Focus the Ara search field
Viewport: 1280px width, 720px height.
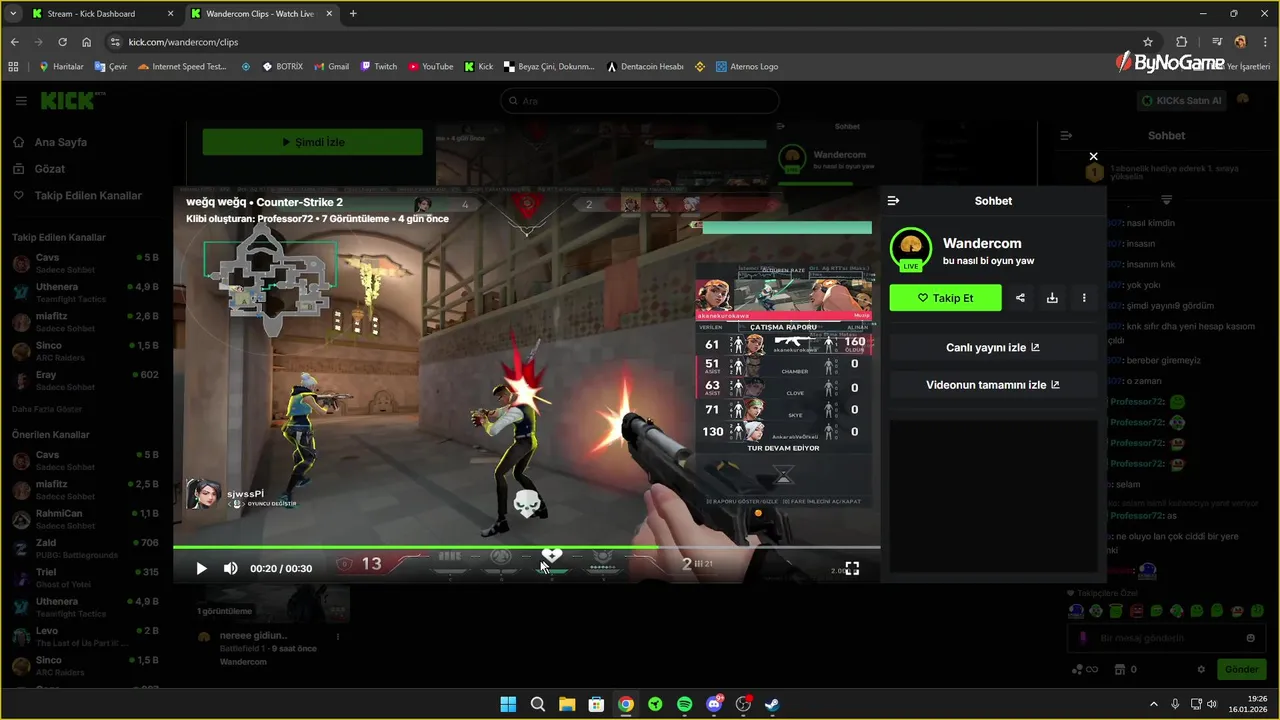coord(639,101)
